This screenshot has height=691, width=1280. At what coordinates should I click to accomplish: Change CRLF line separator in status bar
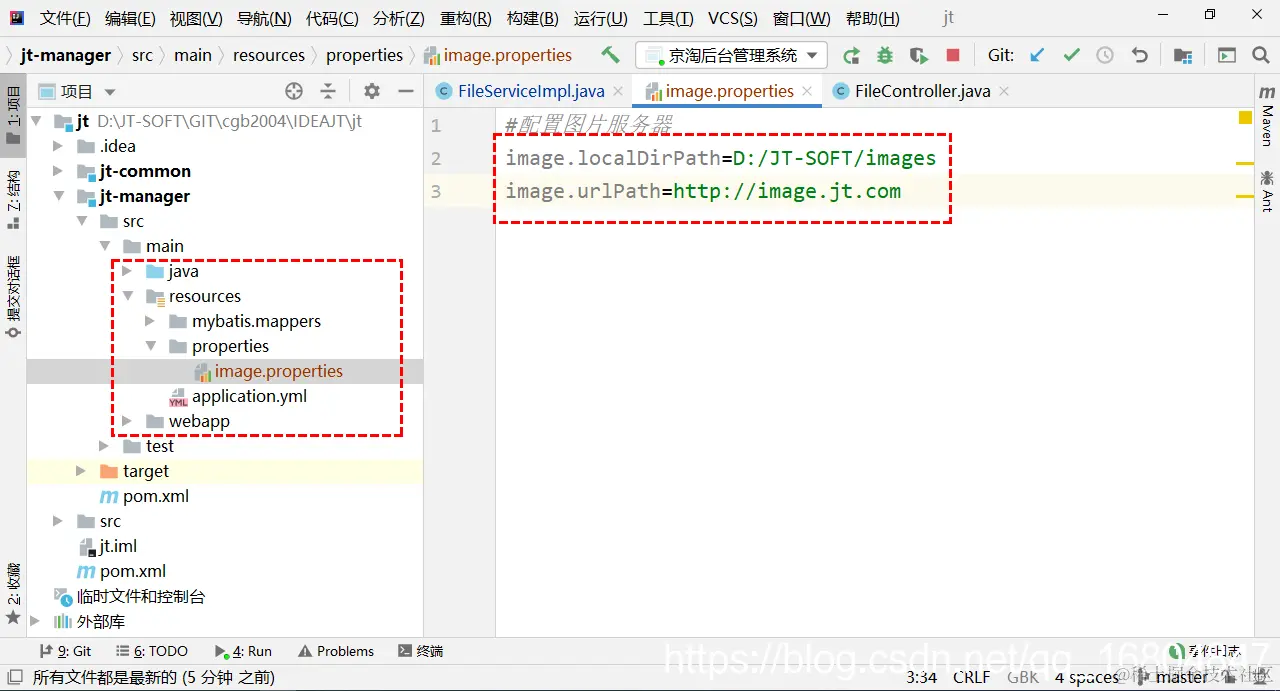(971, 677)
